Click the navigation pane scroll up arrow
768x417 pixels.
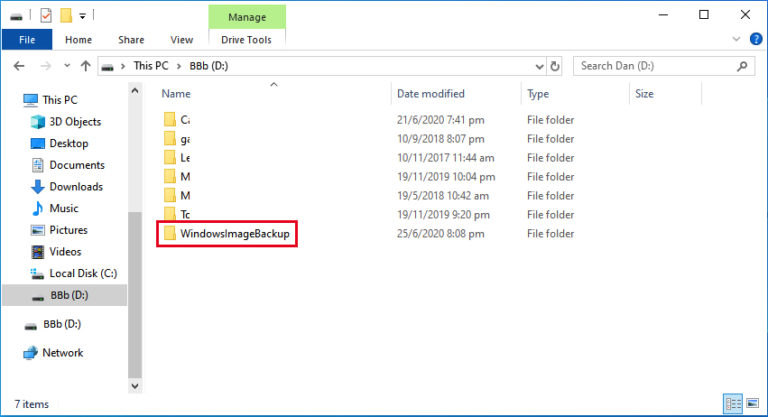coord(135,91)
